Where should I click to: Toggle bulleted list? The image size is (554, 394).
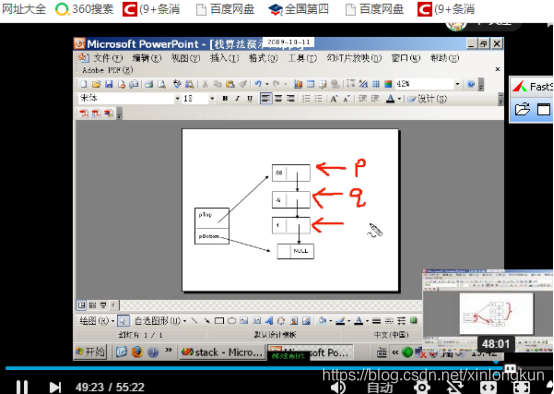coord(318,99)
